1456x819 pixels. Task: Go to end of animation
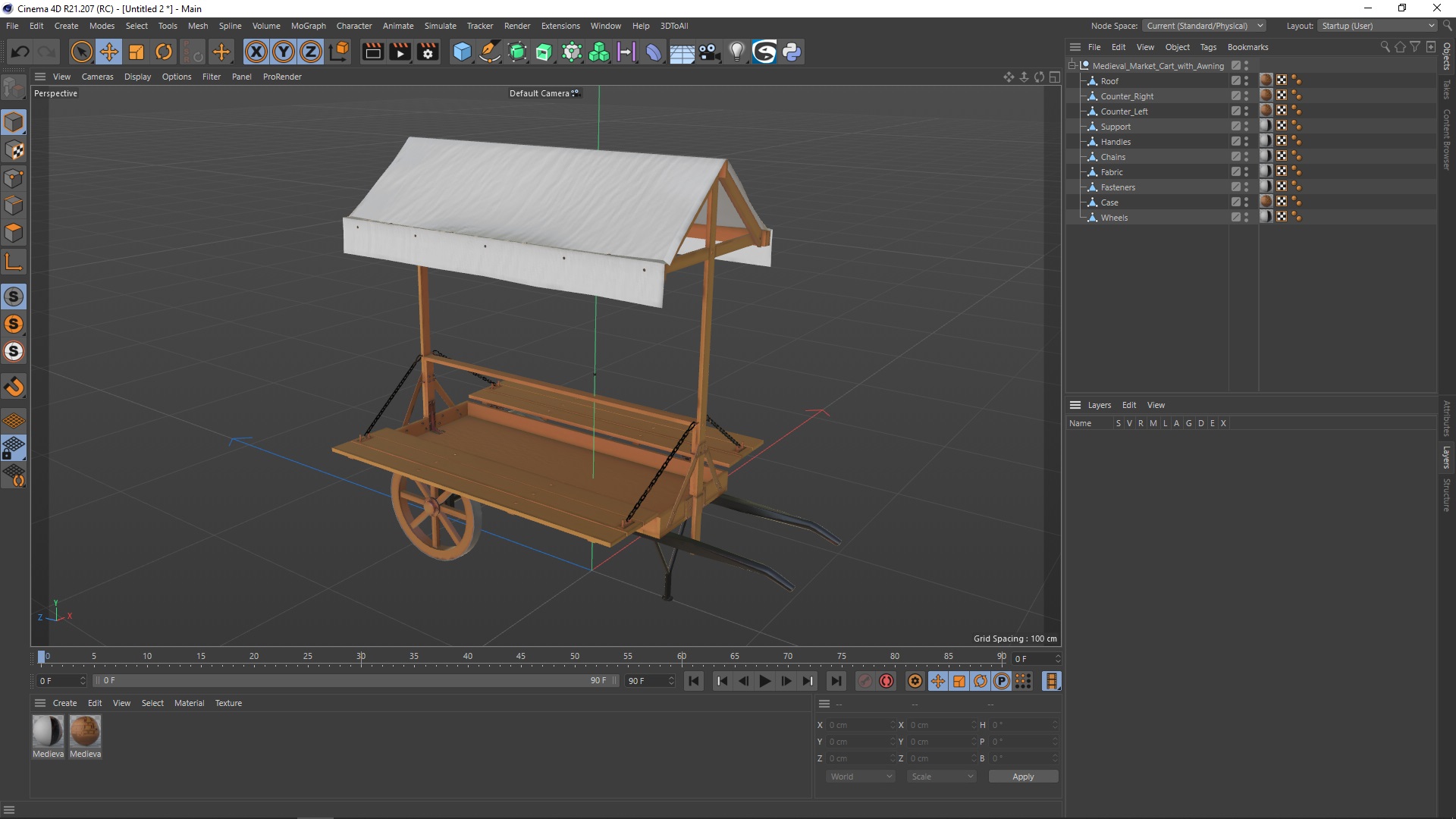836,681
